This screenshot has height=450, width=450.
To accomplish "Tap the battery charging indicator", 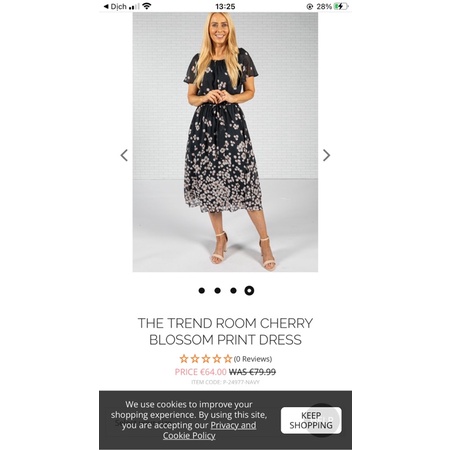I will [x=341, y=6].
